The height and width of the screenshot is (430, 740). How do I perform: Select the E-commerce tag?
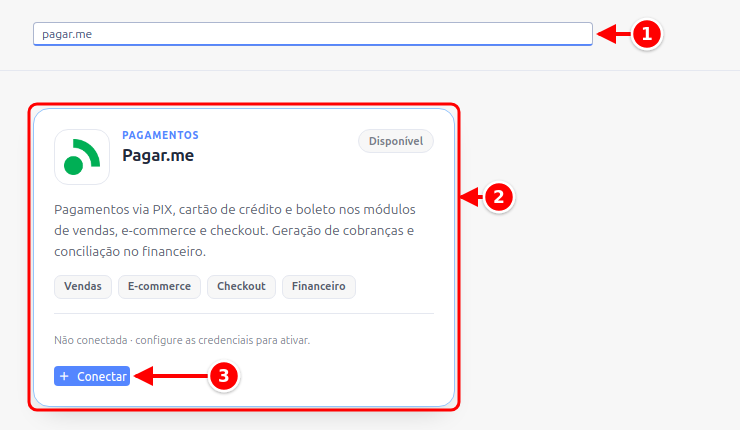coord(160,287)
